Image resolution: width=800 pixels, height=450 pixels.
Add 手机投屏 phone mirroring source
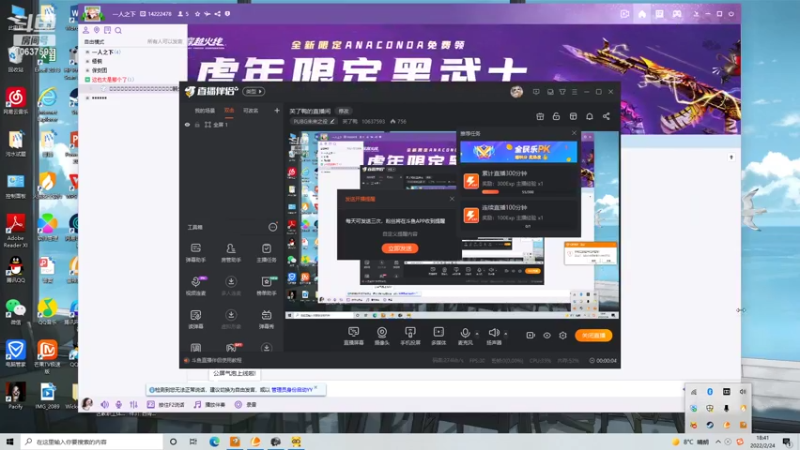point(410,336)
